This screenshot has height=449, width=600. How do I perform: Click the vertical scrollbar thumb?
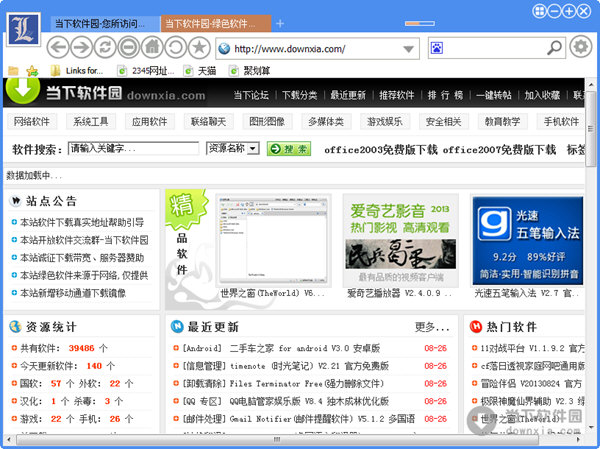pyautogui.click(x=591, y=129)
